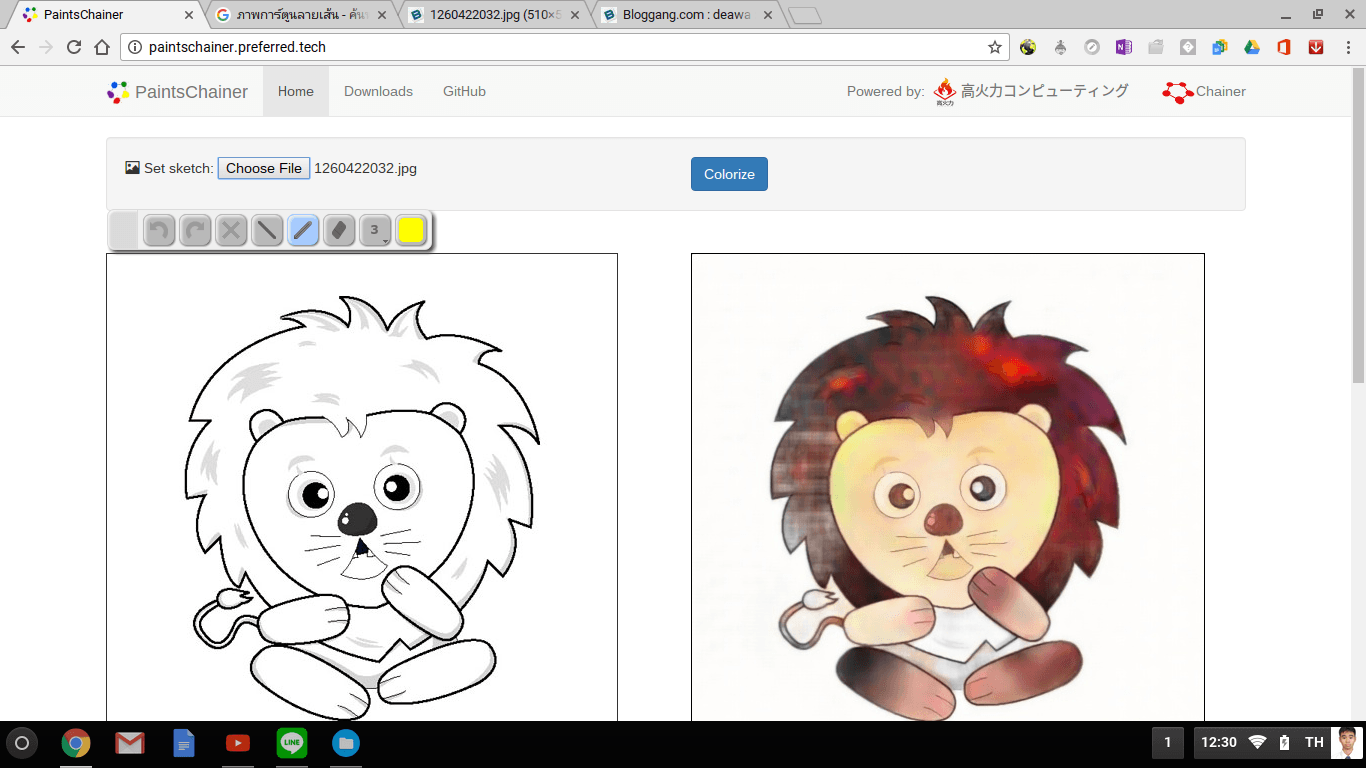Open LINE app from the shelf
The height and width of the screenshot is (768, 1366).
pos(292,743)
